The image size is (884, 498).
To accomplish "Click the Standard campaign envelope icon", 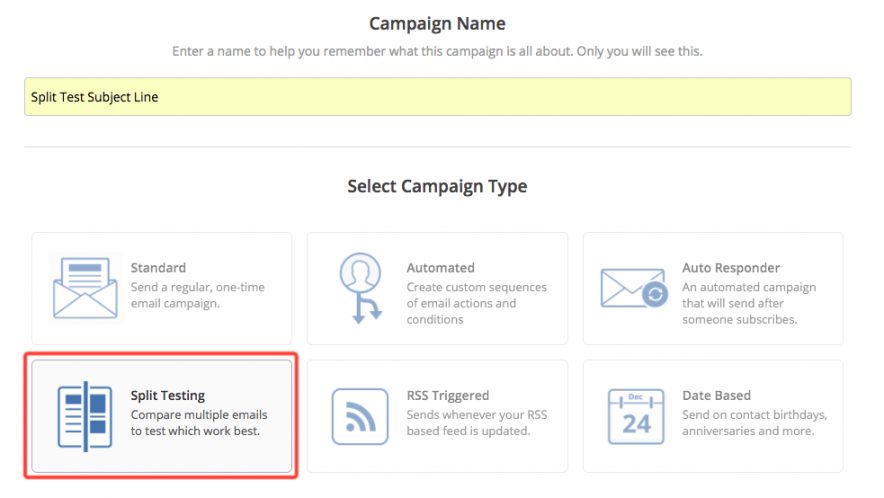I will coord(84,289).
